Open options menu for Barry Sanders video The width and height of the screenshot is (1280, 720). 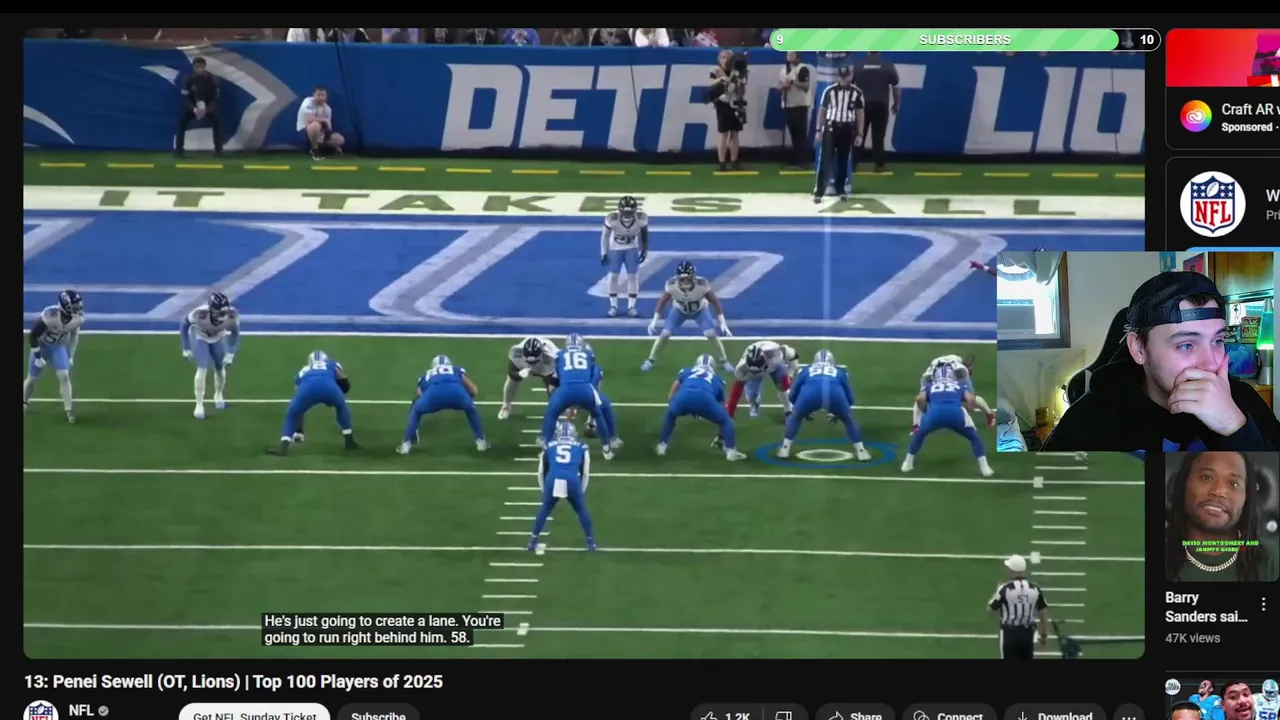(x=1264, y=604)
